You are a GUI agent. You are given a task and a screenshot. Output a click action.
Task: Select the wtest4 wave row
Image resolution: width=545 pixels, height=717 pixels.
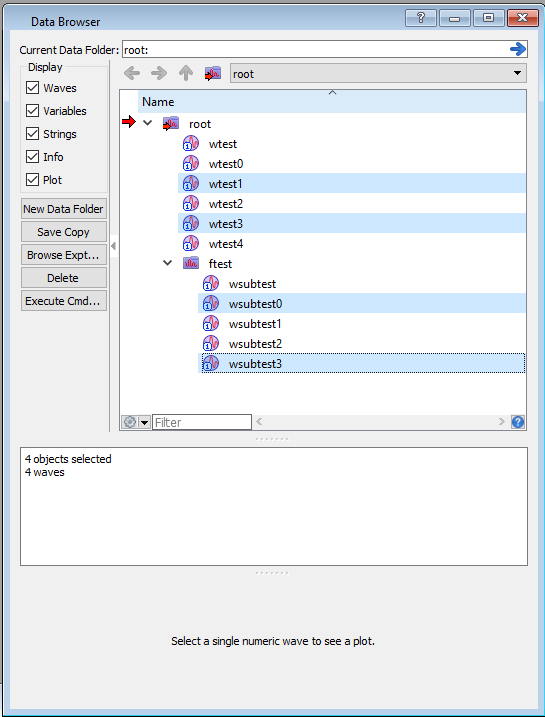pos(352,244)
